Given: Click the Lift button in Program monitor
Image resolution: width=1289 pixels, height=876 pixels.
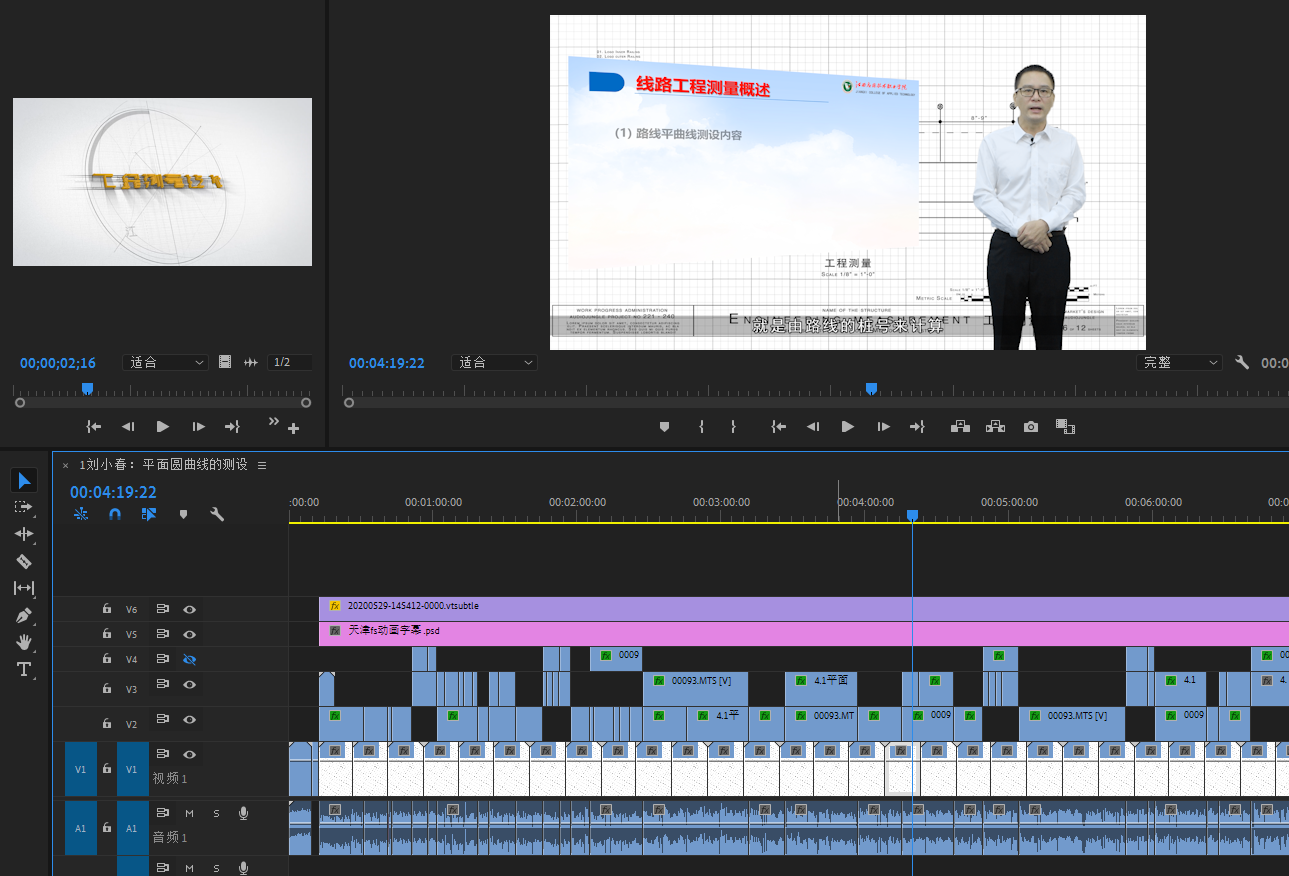Looking at the screenshot, I should pyautogui.click(x=960, y=427).
